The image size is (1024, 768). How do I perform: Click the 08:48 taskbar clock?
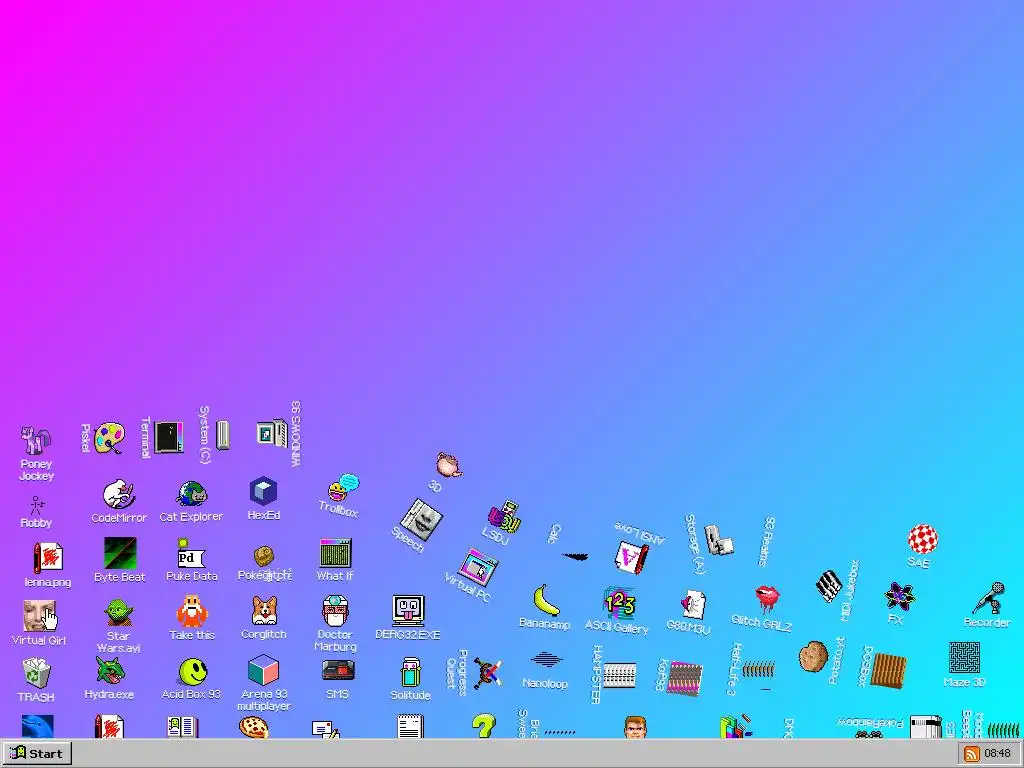(x=997, y=754)
